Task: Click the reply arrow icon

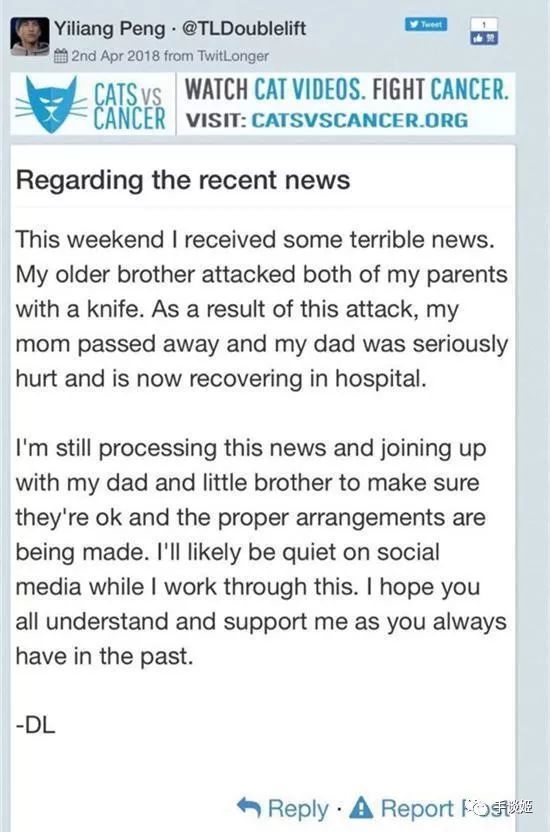Action: pyautogui.click(x=249, y=807)
